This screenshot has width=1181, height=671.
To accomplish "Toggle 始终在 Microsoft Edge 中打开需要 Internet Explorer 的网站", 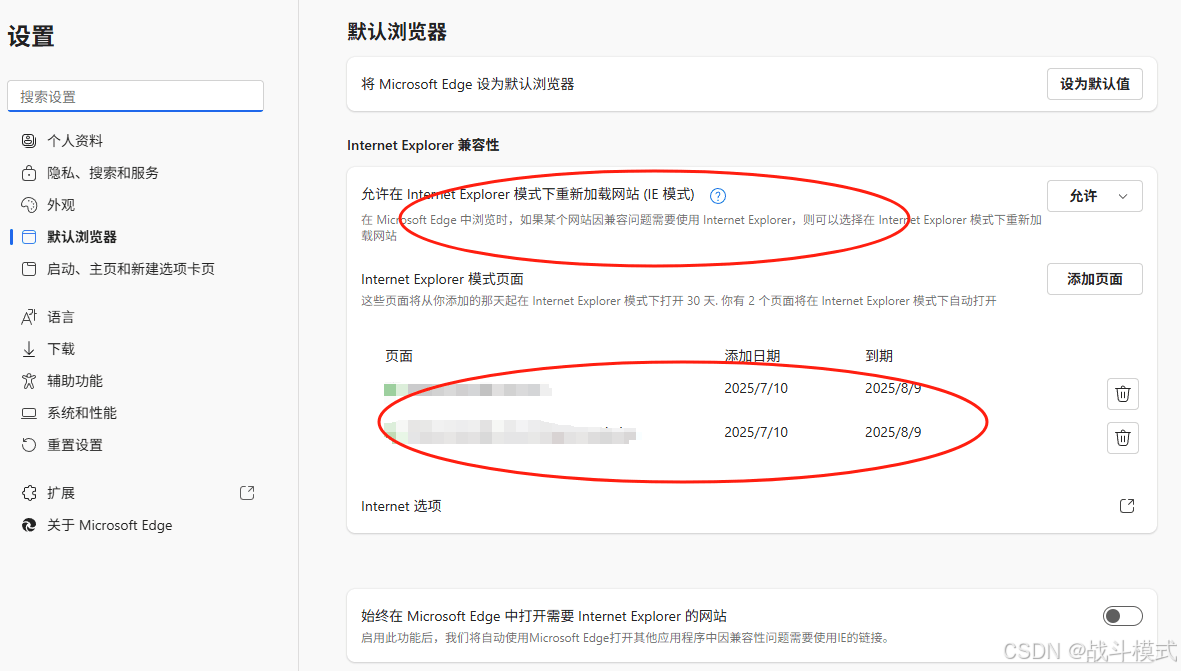I will (1122, 616).
